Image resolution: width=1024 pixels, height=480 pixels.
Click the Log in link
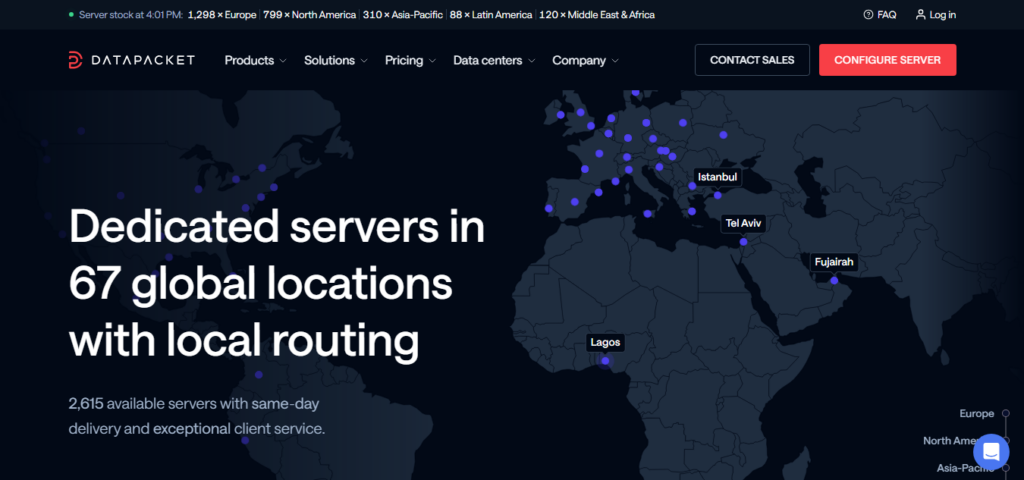[x=936, y=14]
